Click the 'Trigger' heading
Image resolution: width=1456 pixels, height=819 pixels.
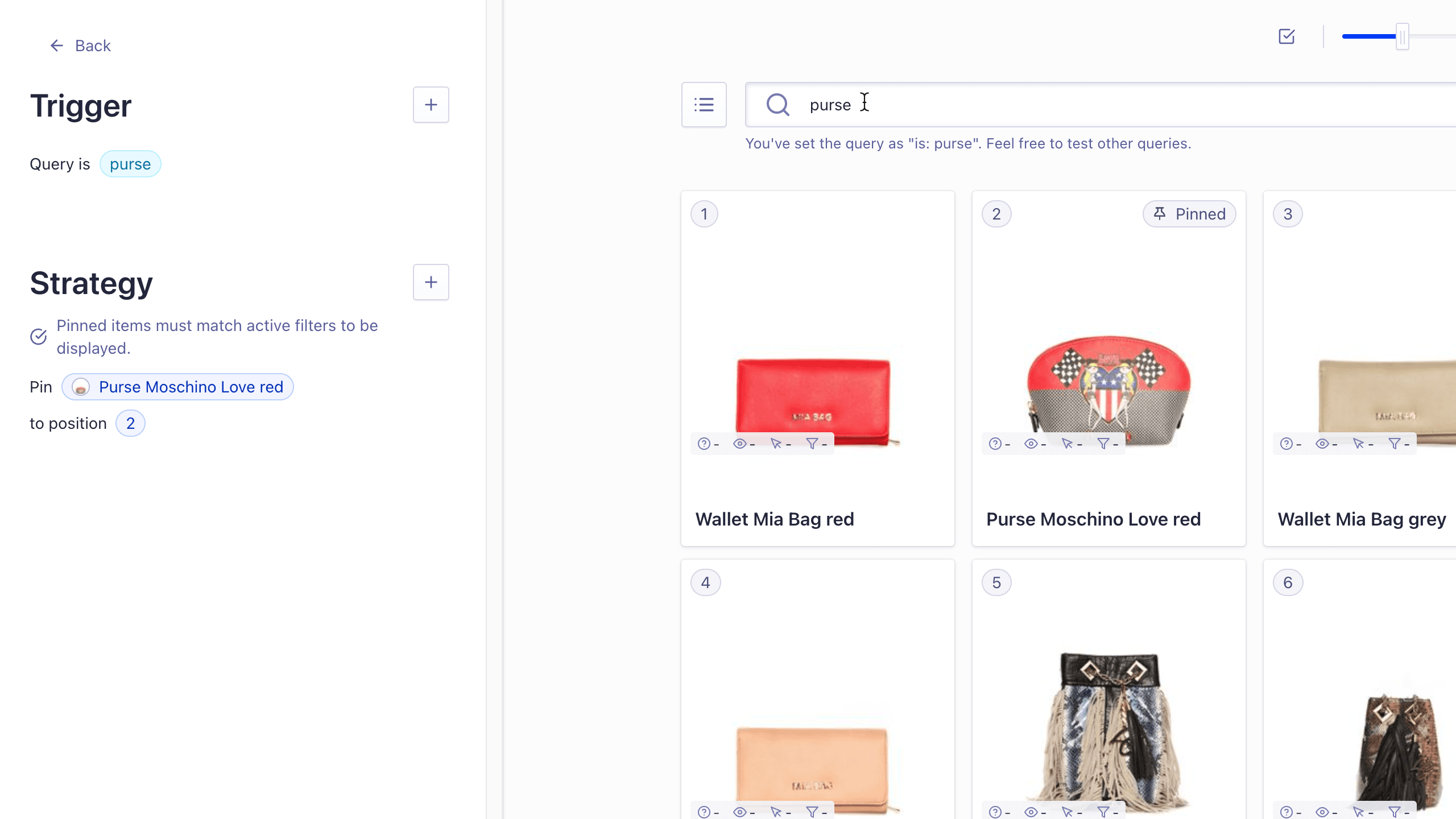pyautogui.click(x=81, y=106)
